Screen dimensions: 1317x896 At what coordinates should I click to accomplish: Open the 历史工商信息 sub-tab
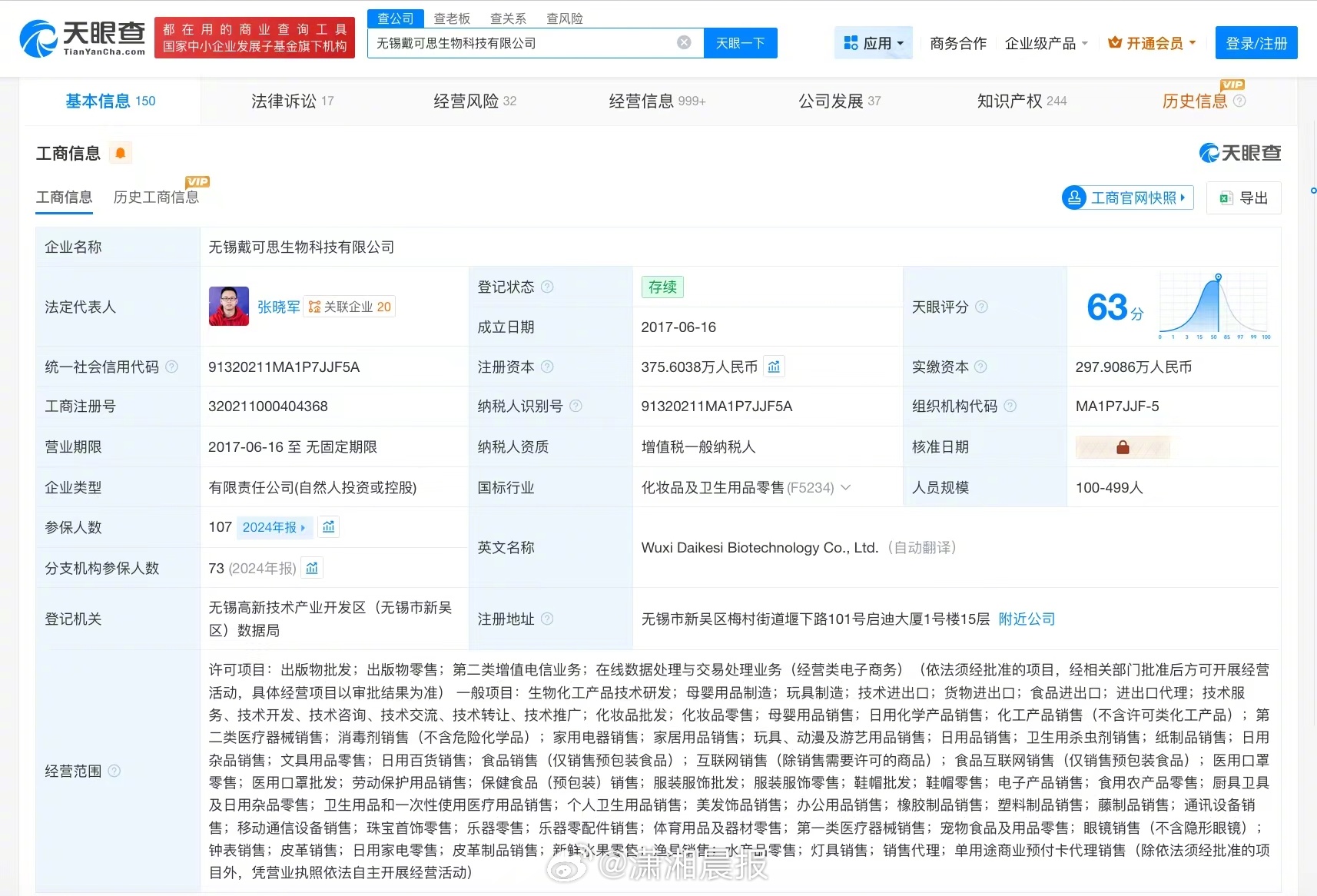(x=156, y=197)
